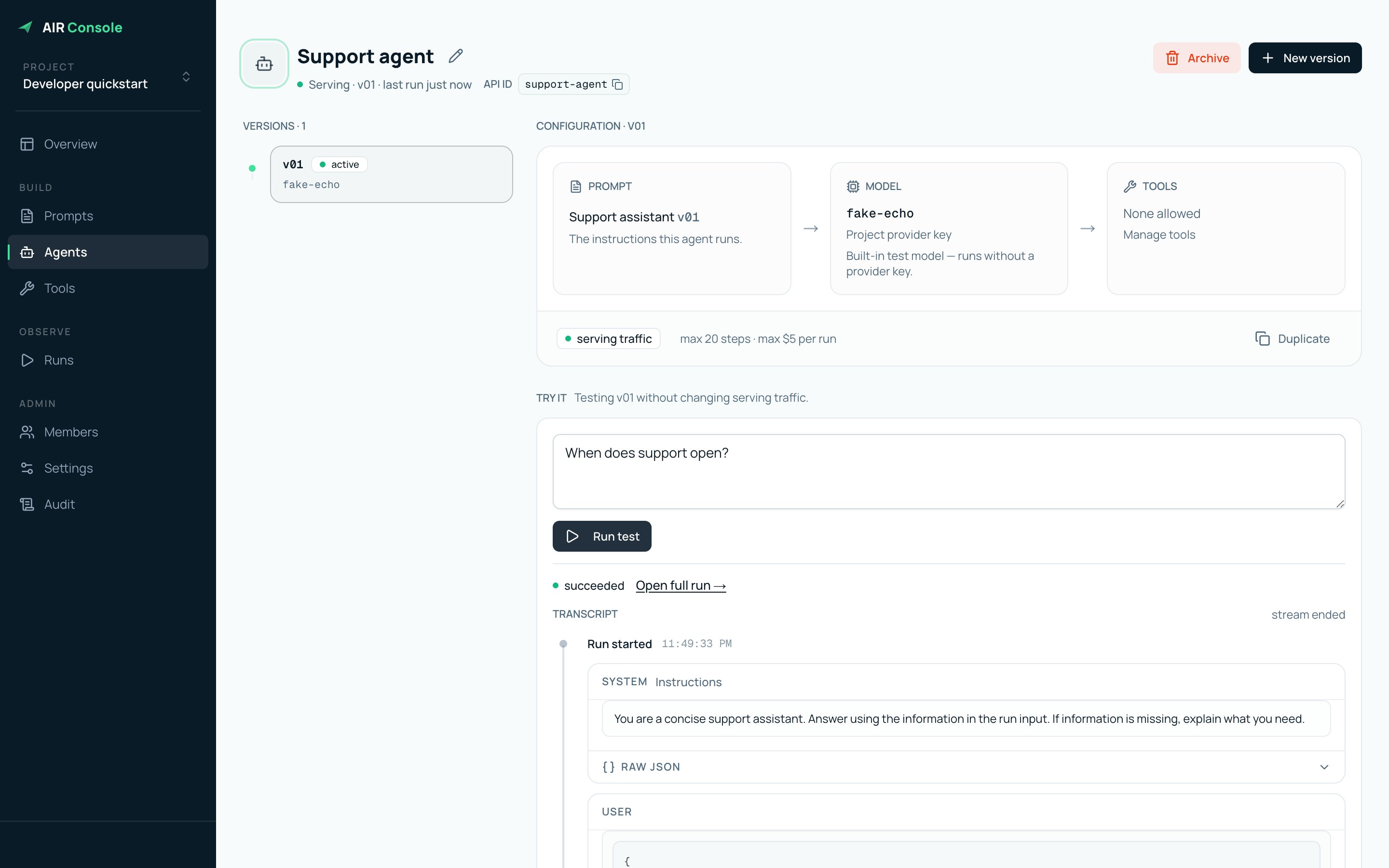Click the Members people icon
The height and width of the screenshot is (868, 1389).
point(27,432)
